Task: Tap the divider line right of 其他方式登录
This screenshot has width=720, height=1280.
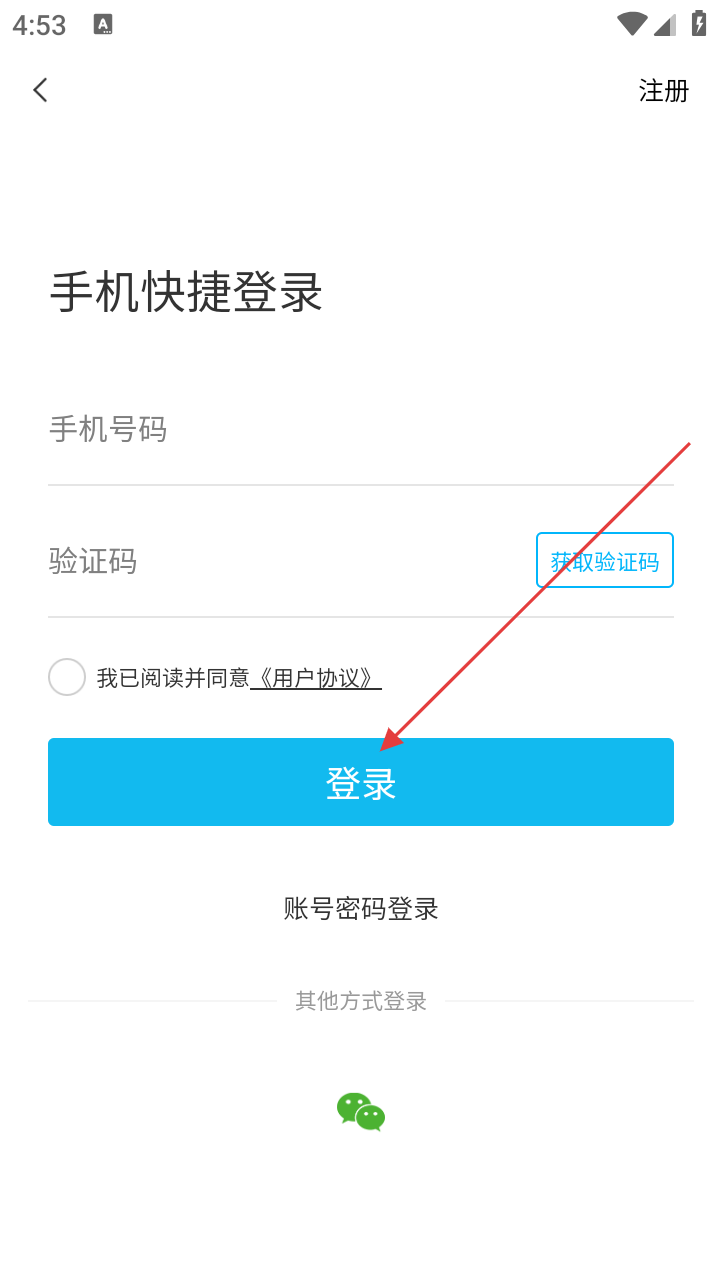Action: coord(569,1001)
